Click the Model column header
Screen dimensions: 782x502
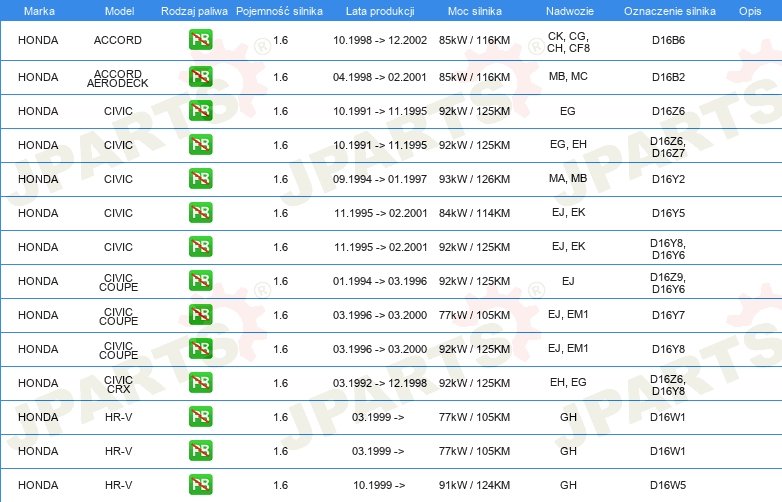tap(118, 11)
